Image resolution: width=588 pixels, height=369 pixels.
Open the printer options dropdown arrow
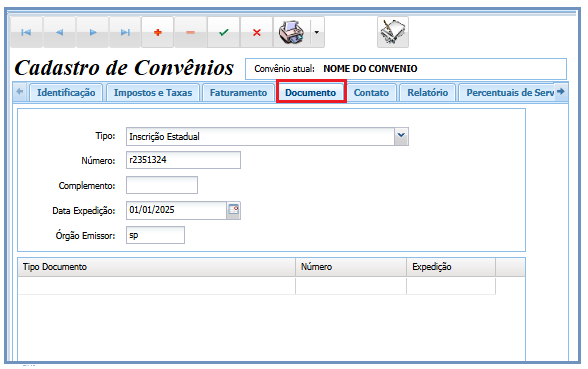pyautogui.click(x=317, y=33)
